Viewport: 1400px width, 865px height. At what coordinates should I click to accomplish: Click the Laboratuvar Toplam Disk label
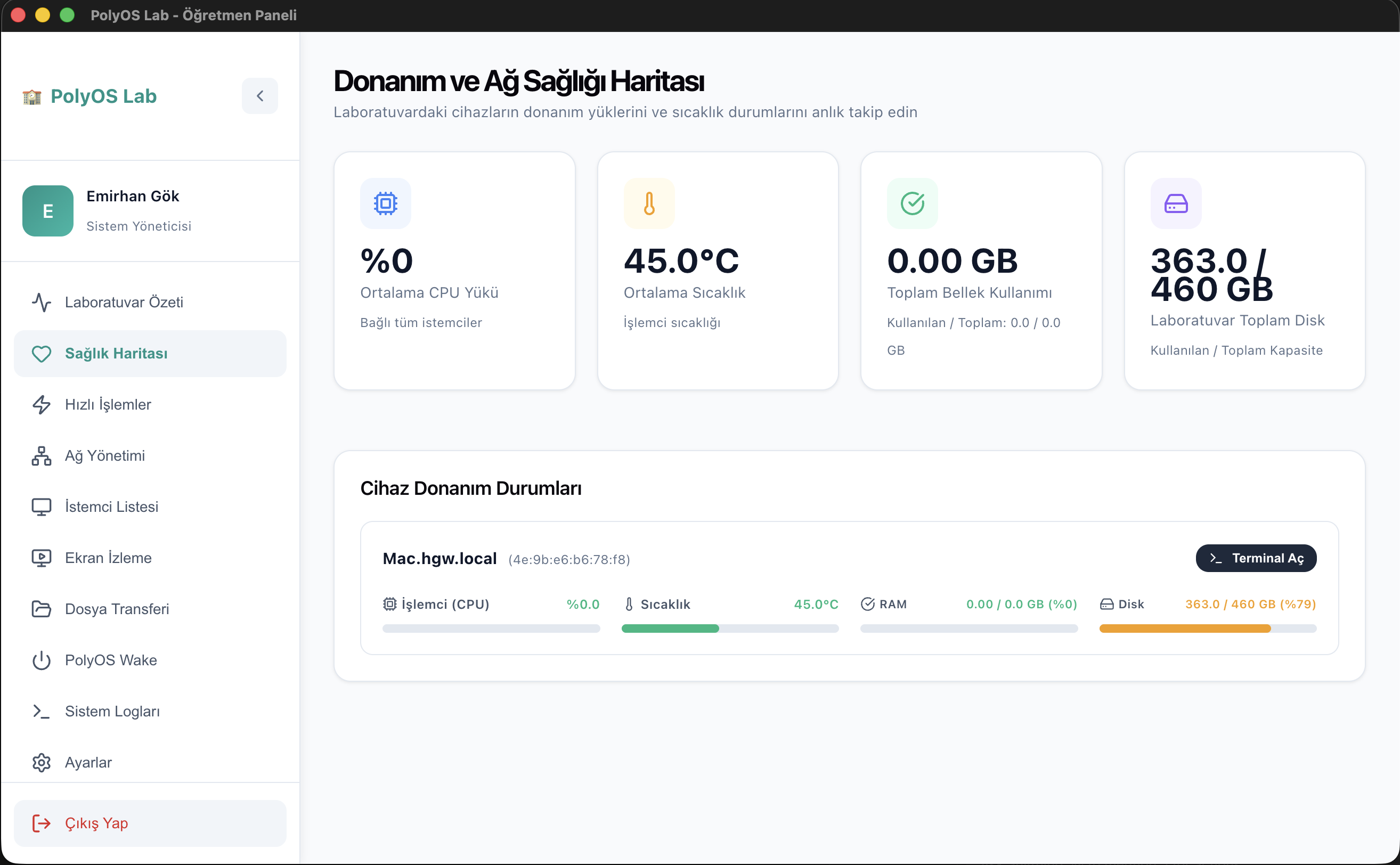pyautogui.click(x=1238, y=320)
